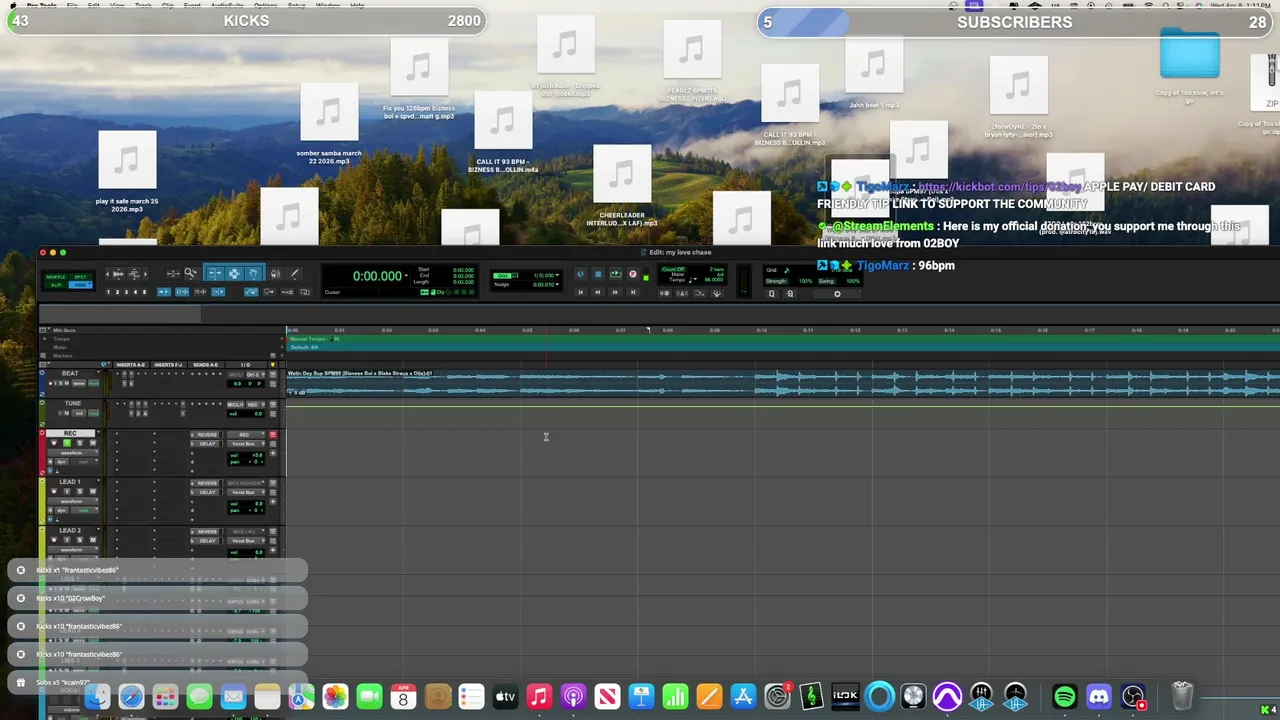1280x720 pixels.
Task: Click the Return to Zero transport button
Action: pyautogui.click(x=581, y=292)
